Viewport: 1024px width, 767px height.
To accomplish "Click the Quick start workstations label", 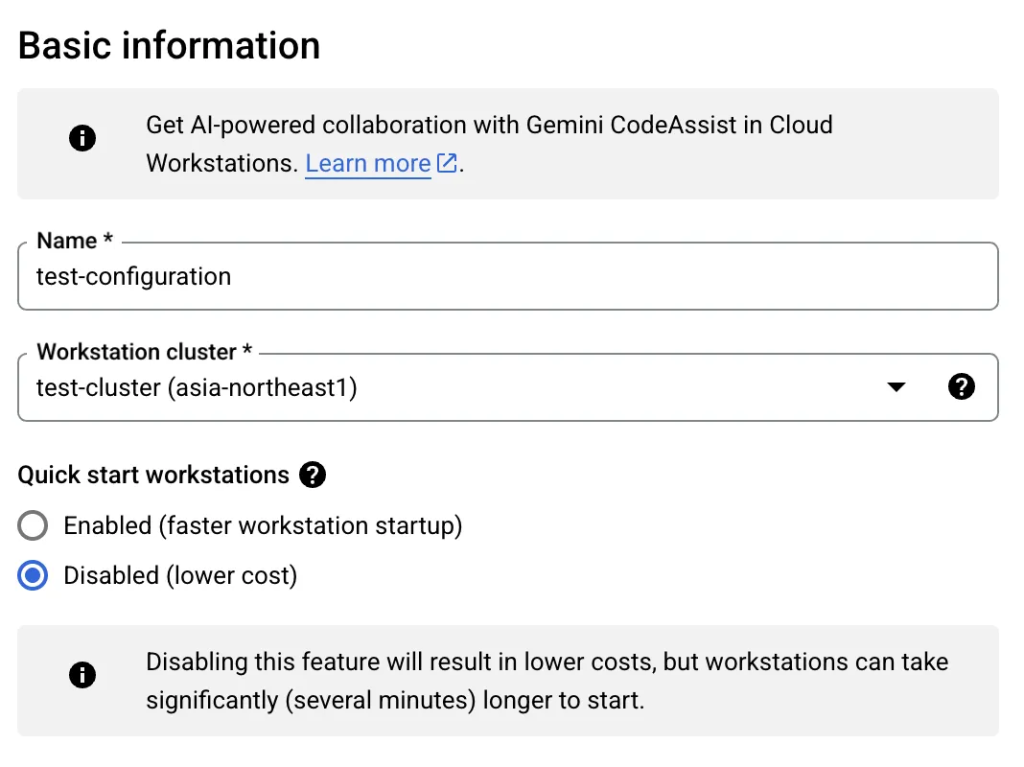I will point(153,475).
